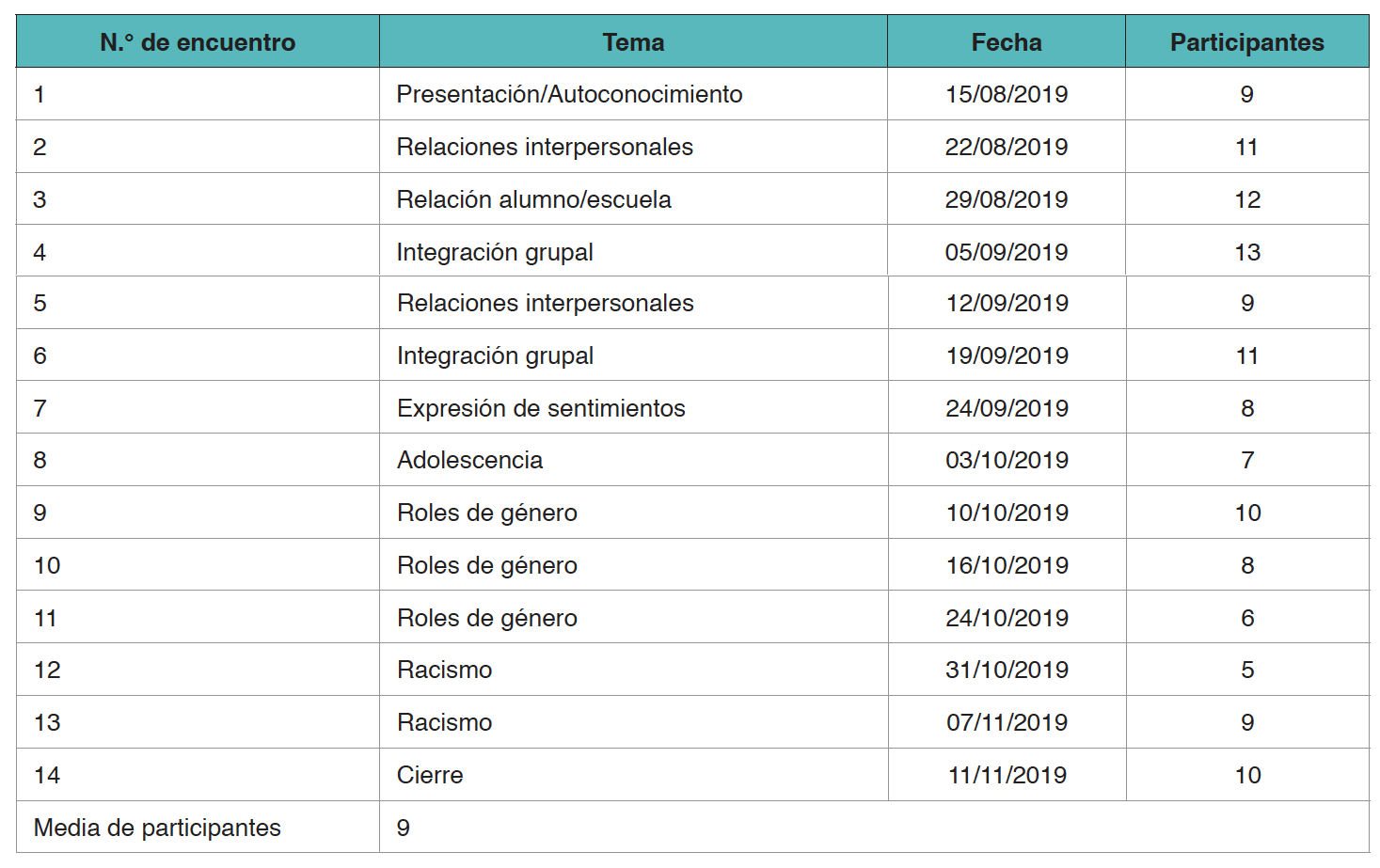The width and height of the screenshot is (1380, 868).
Task: Select the date cell 22/08/2019
Action: pos(1007,147)
